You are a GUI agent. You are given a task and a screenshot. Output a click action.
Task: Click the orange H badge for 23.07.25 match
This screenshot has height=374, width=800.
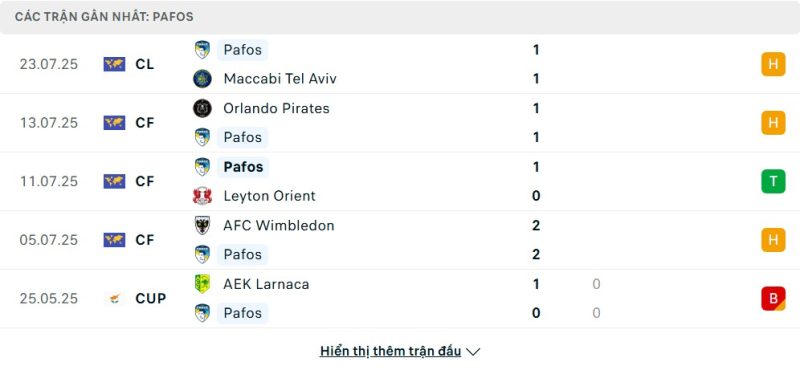pos(773,64)
